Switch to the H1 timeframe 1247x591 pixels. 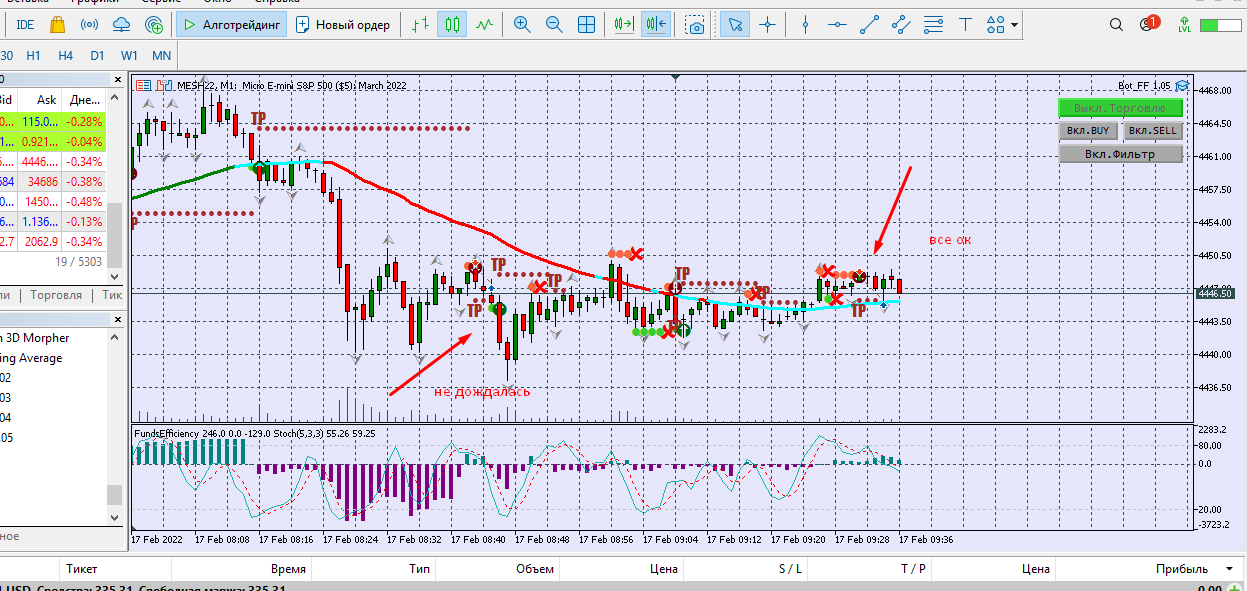point(34,55)
